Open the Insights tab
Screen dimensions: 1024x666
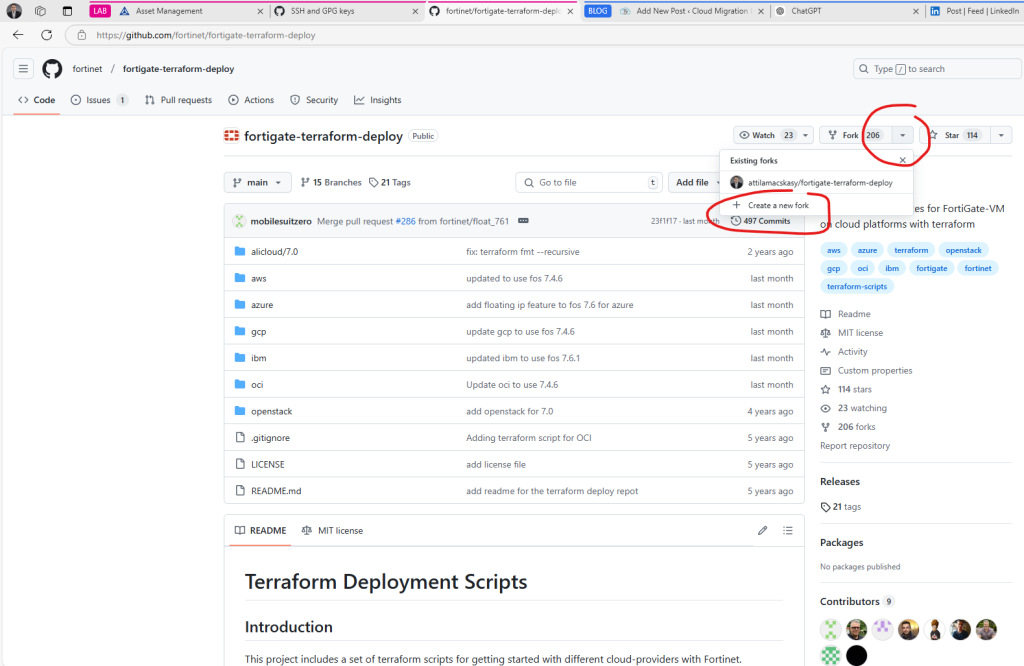[x=377, y=100]
